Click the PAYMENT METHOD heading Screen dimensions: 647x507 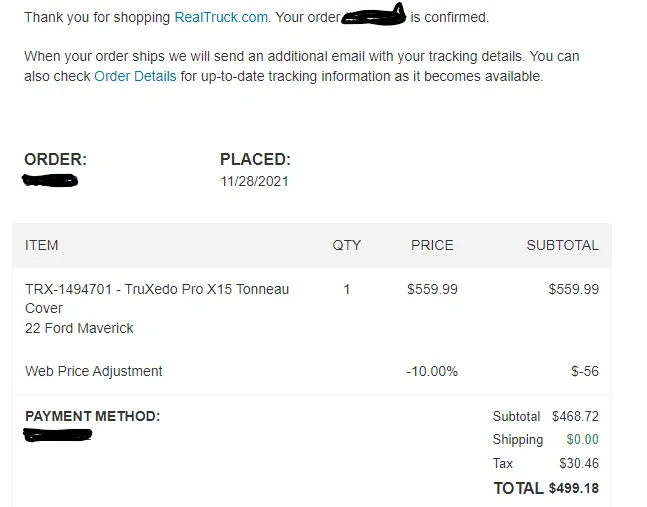pos(92,416)
